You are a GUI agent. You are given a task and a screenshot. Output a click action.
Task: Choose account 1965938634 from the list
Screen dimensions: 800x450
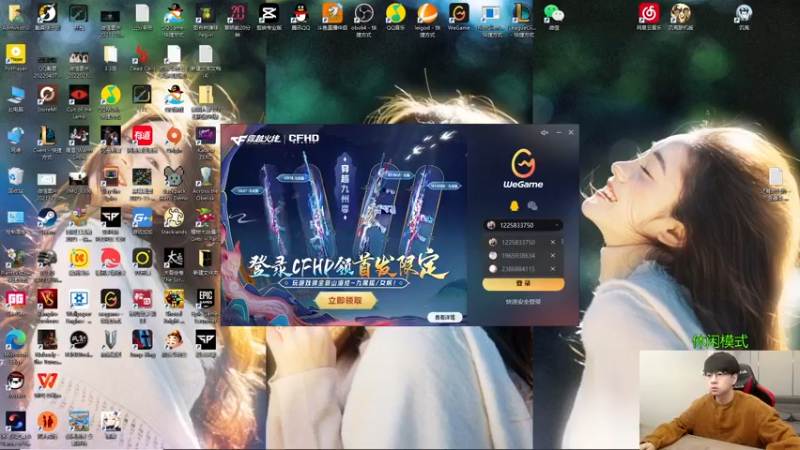point(518,256)
